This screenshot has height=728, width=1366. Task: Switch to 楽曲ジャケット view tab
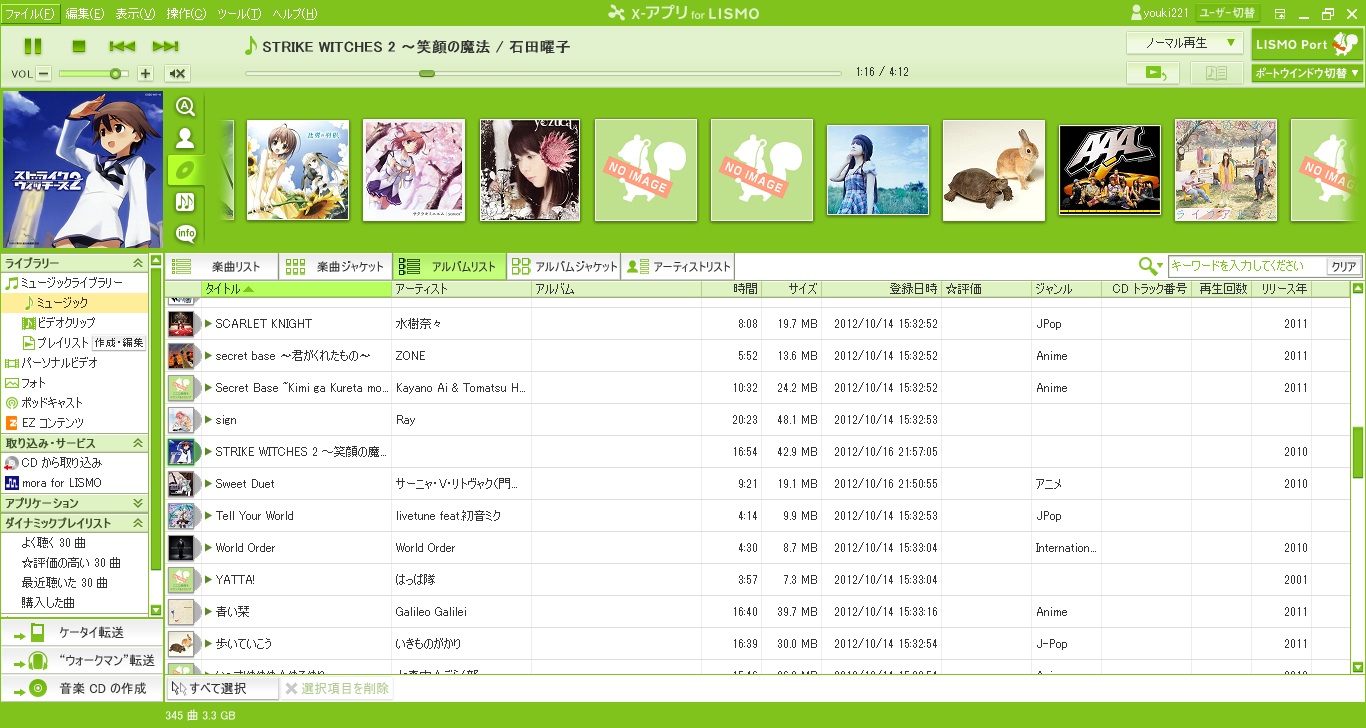336,267
